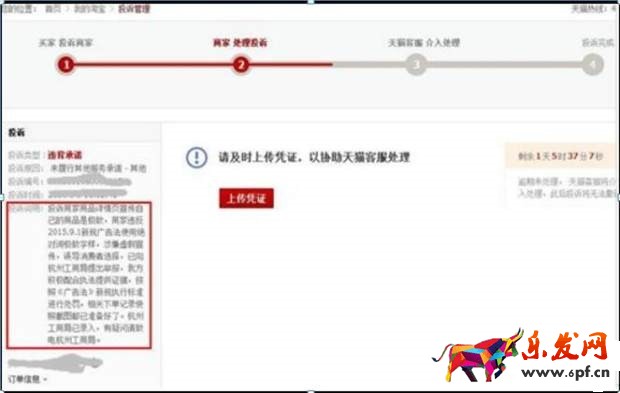
Task: Click the 天猫热线 hotline text
Action: (593, 9)
